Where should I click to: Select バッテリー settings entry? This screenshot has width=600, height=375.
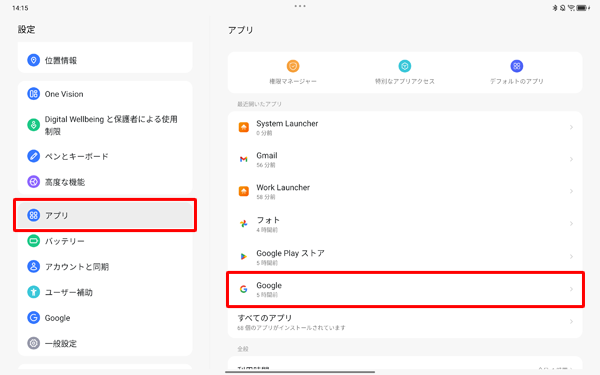point(105,241)
